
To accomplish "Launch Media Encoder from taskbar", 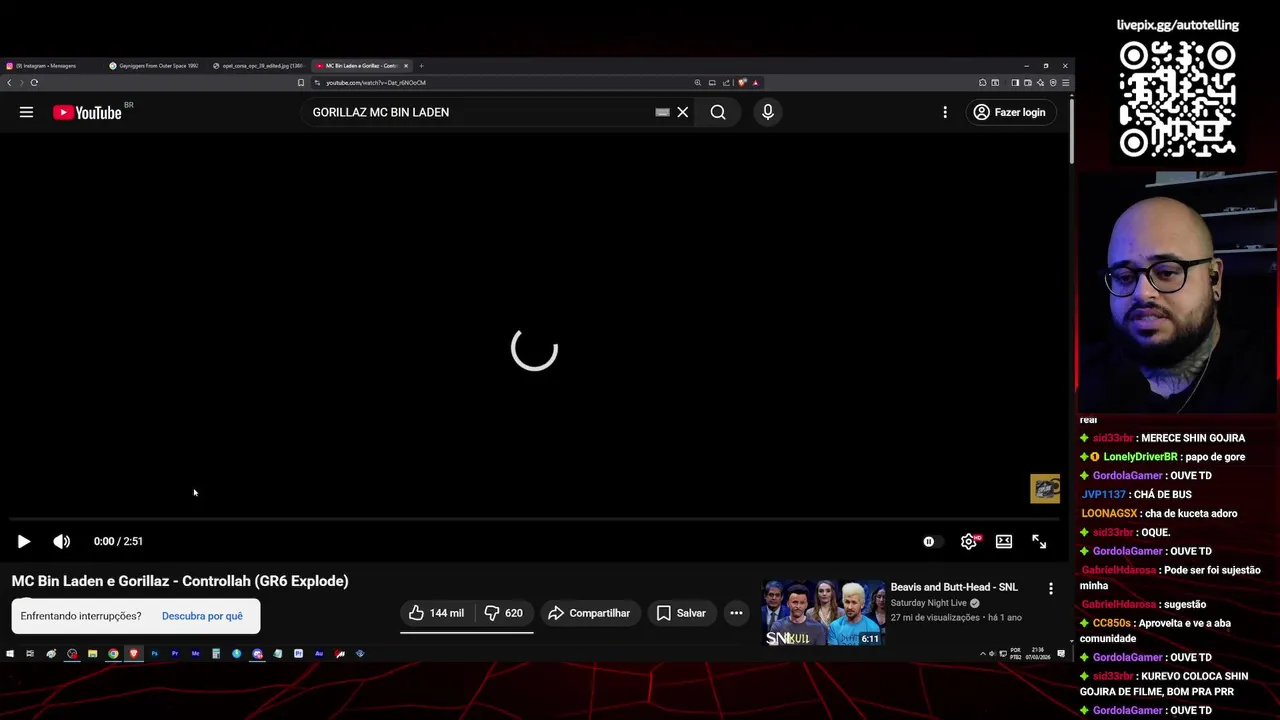I will (x=195, y=654).
